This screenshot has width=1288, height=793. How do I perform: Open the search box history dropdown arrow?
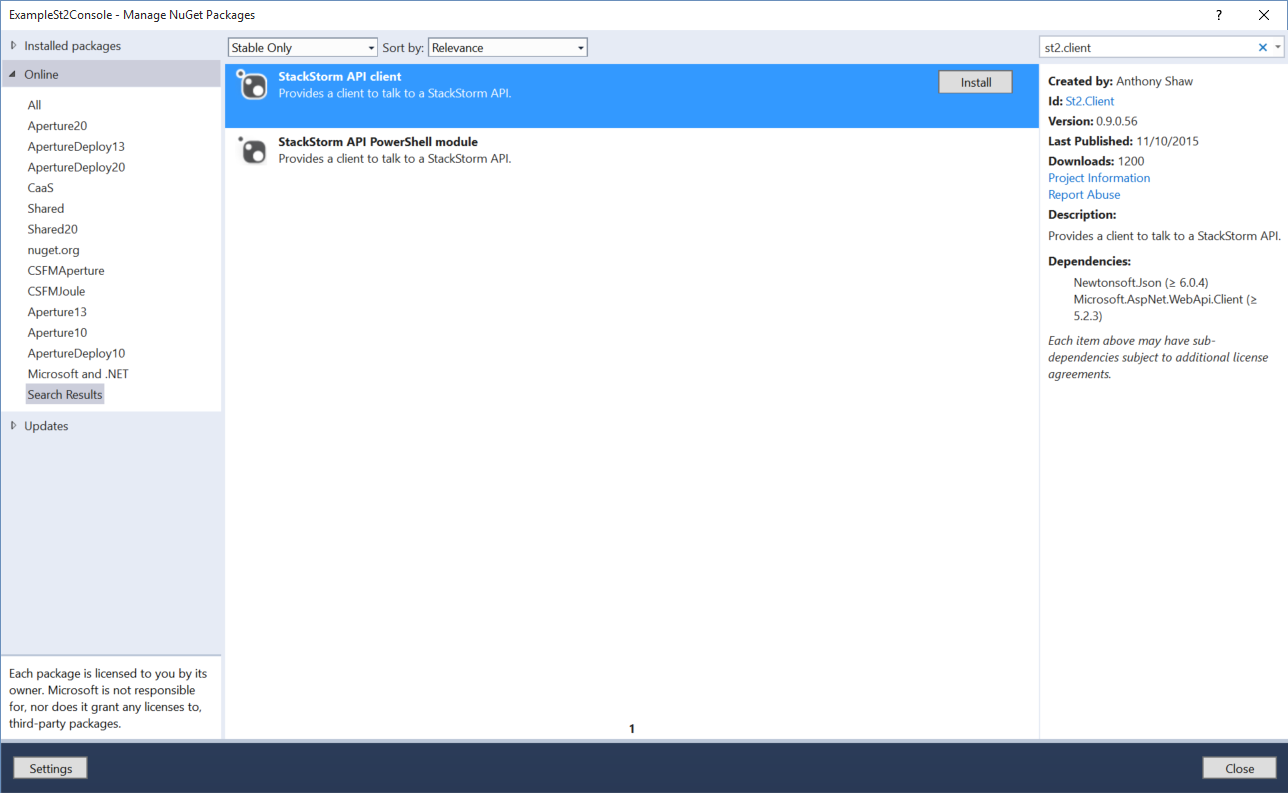[1277, 46]
